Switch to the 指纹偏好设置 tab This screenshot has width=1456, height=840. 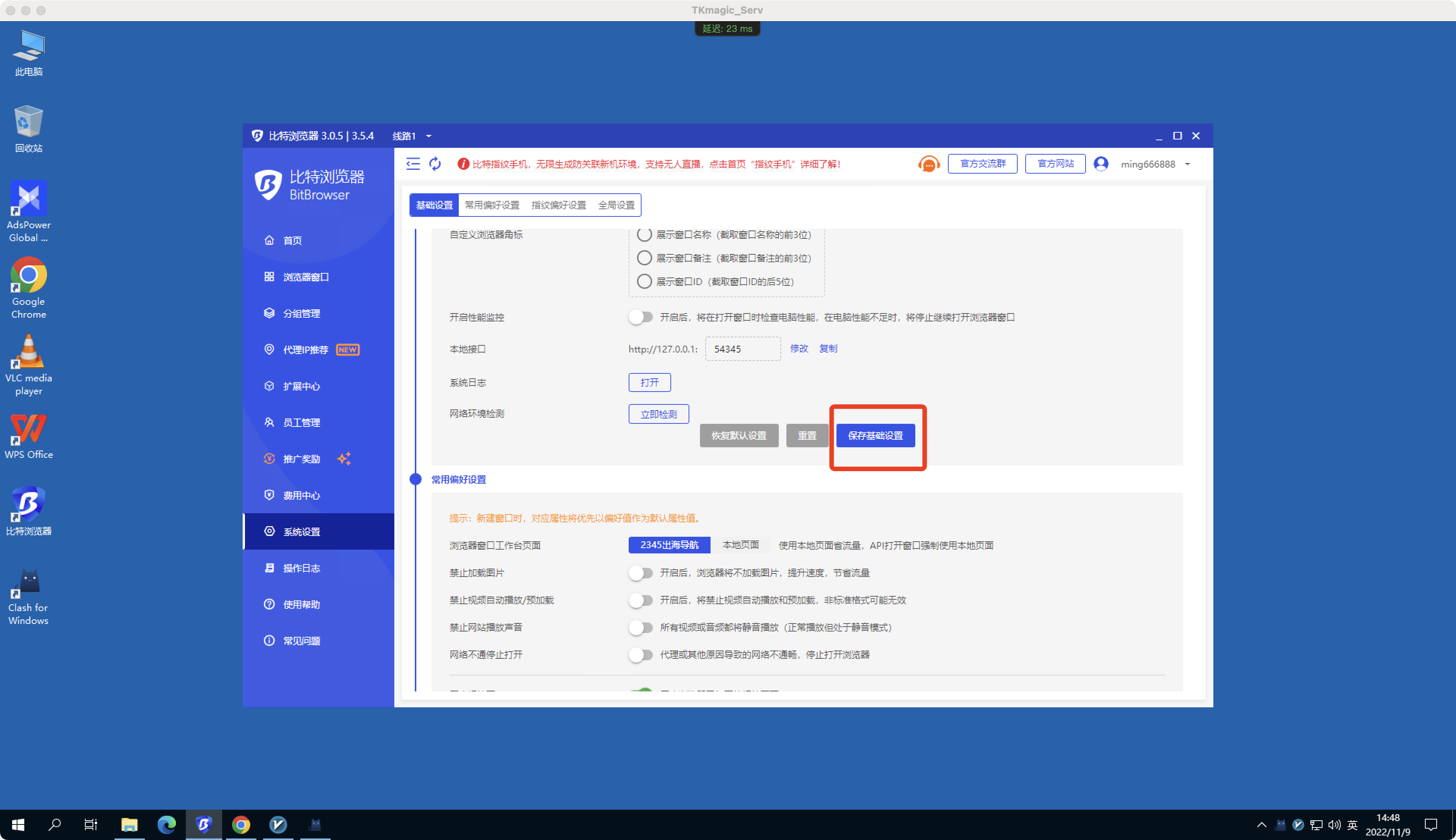pos(559,205)
